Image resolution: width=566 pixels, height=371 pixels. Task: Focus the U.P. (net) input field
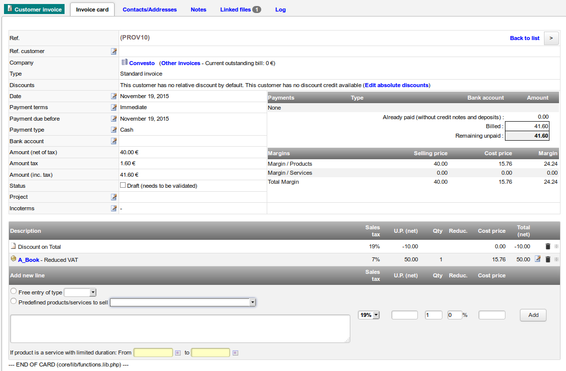point(404,315)
